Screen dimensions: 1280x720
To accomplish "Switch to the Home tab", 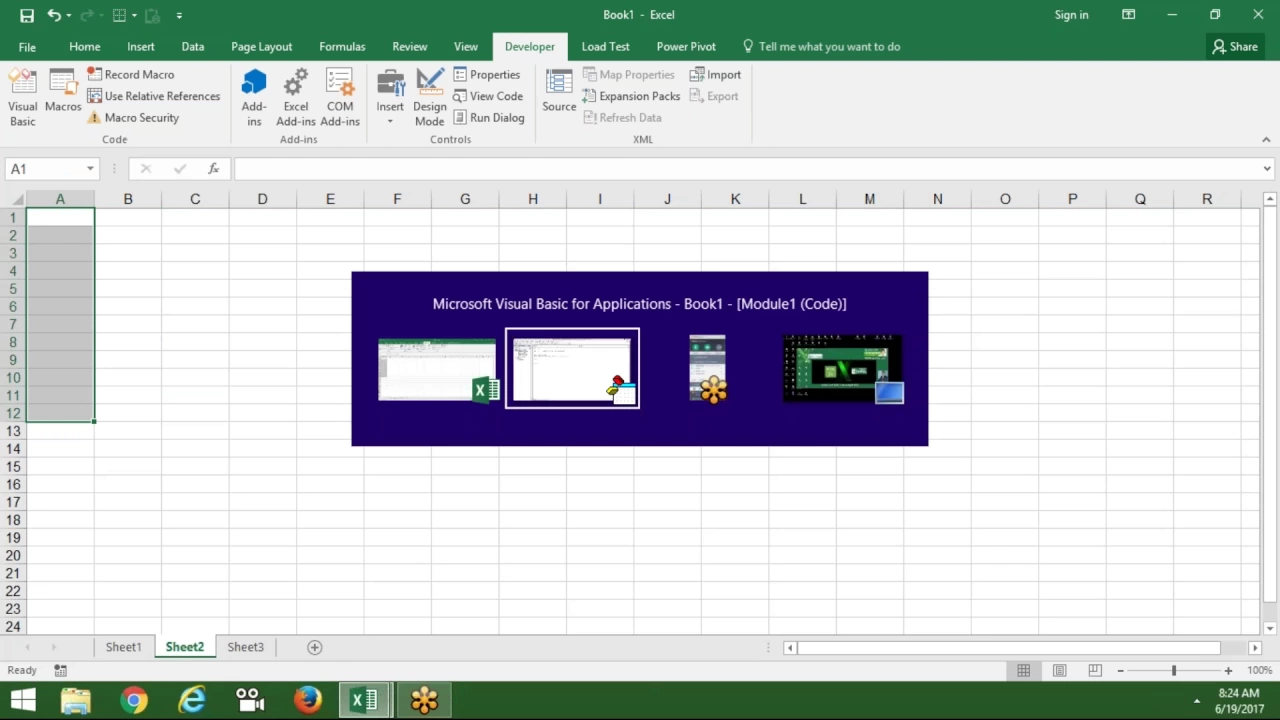I will coord(85,46).
